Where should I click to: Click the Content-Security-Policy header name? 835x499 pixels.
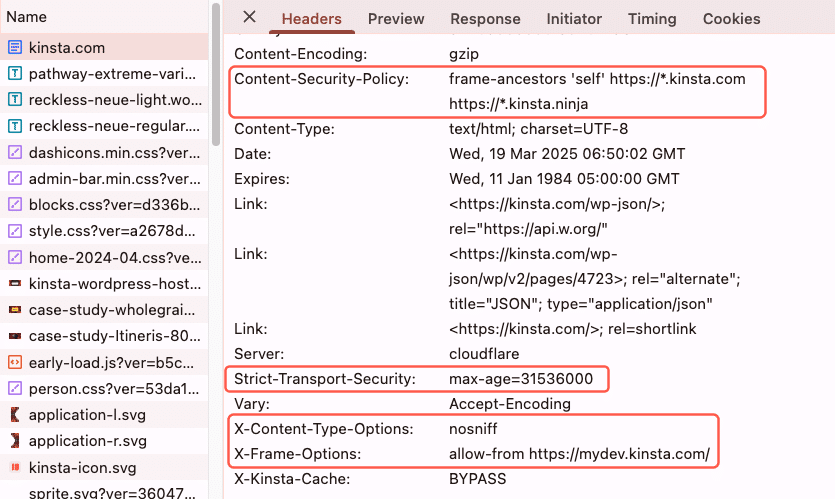click(322, 79)
